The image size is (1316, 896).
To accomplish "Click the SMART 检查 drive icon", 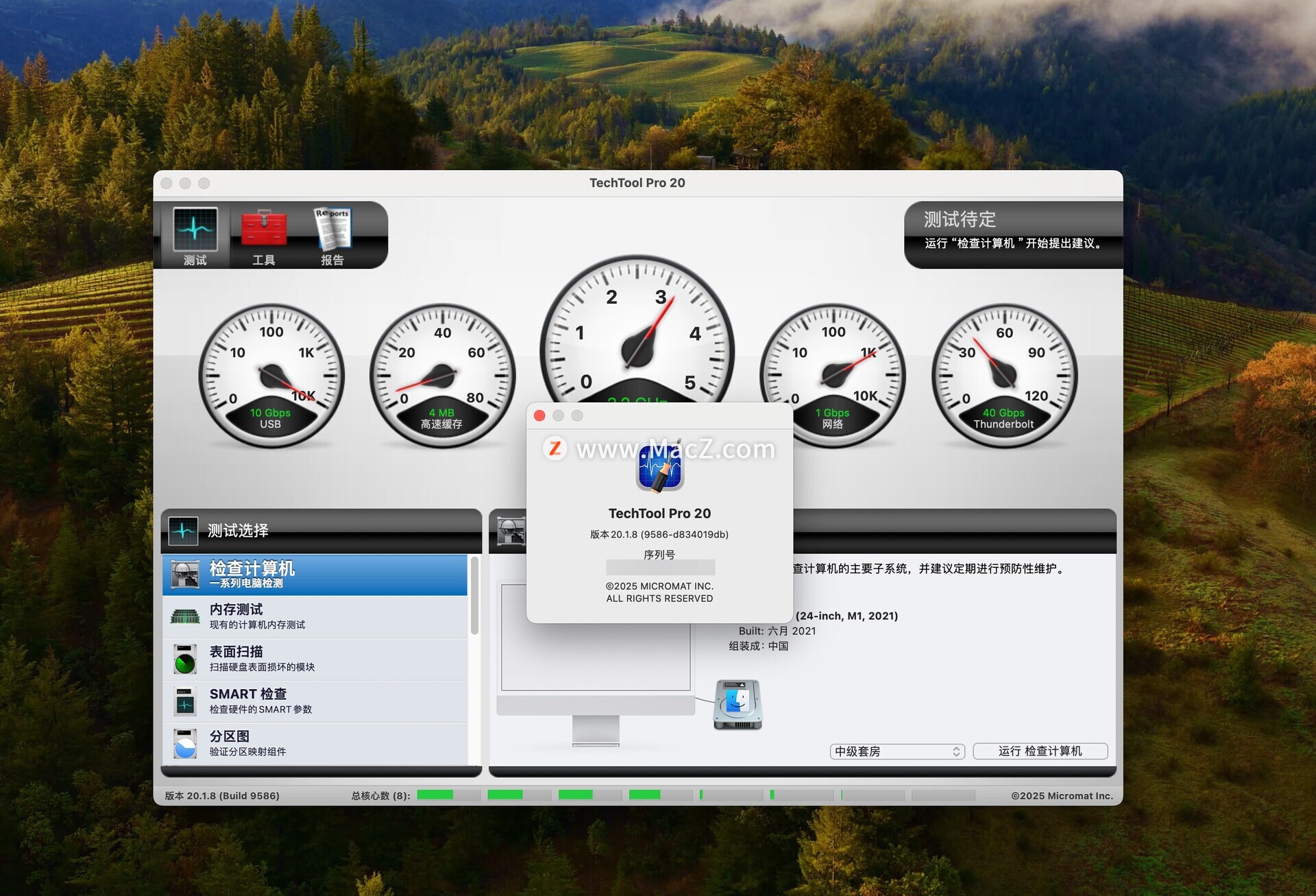I will (185, 701).
